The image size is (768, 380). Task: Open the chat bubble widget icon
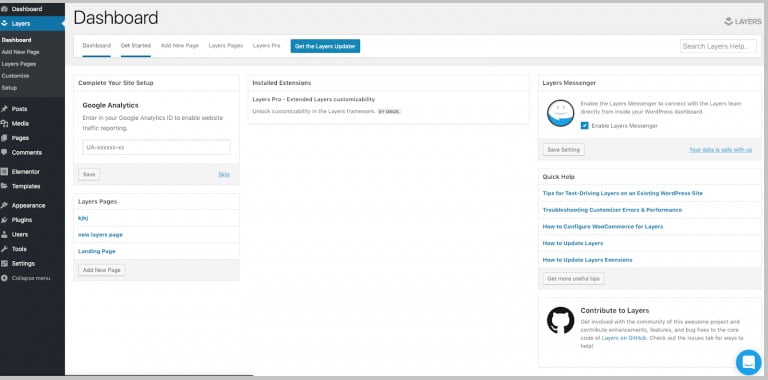click(748, 362)
